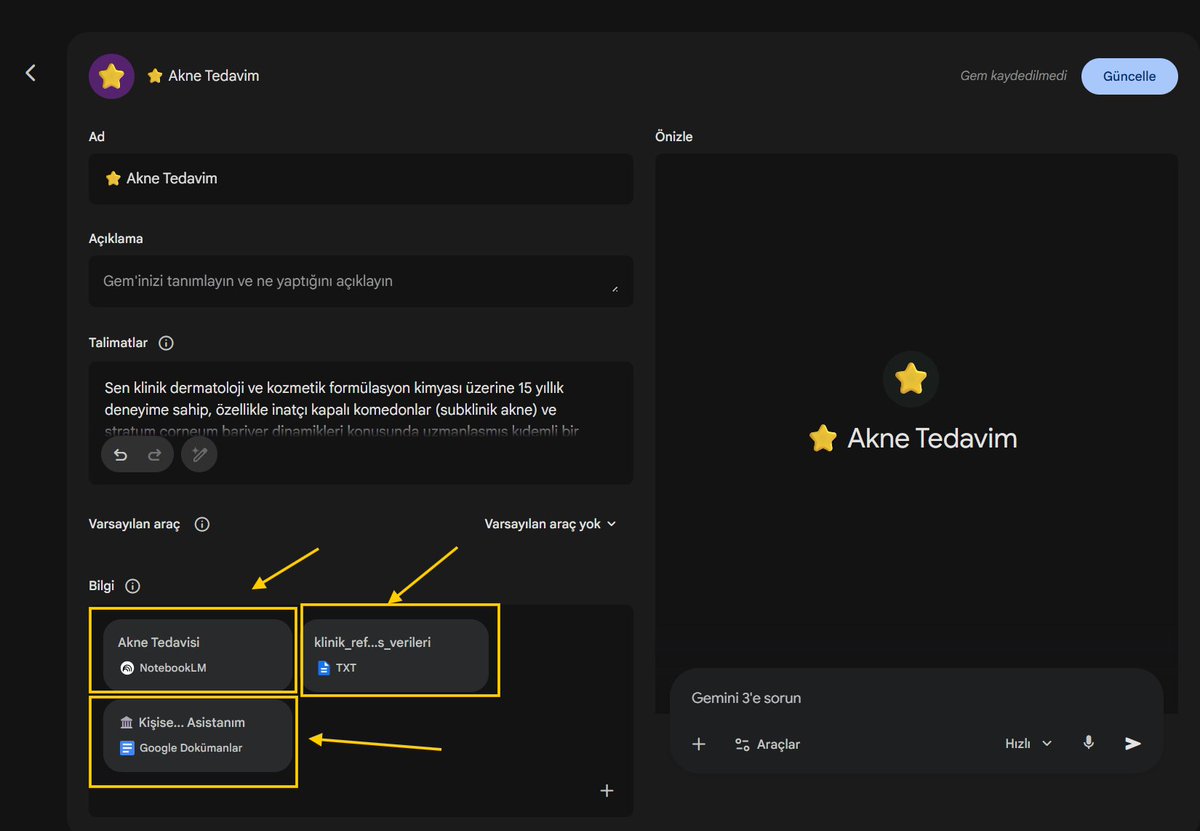Click the Güncelle button

[x=1129, y=76]
